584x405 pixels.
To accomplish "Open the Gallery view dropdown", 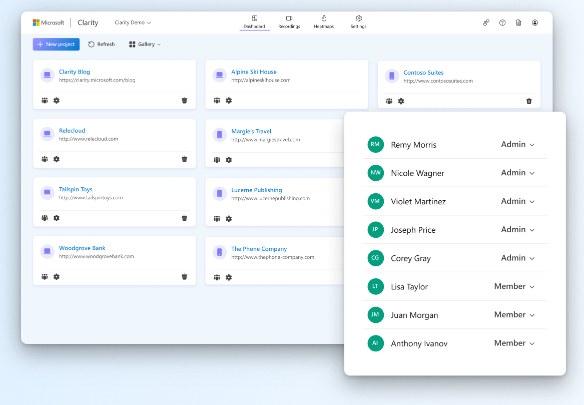I will click(145, 44).
